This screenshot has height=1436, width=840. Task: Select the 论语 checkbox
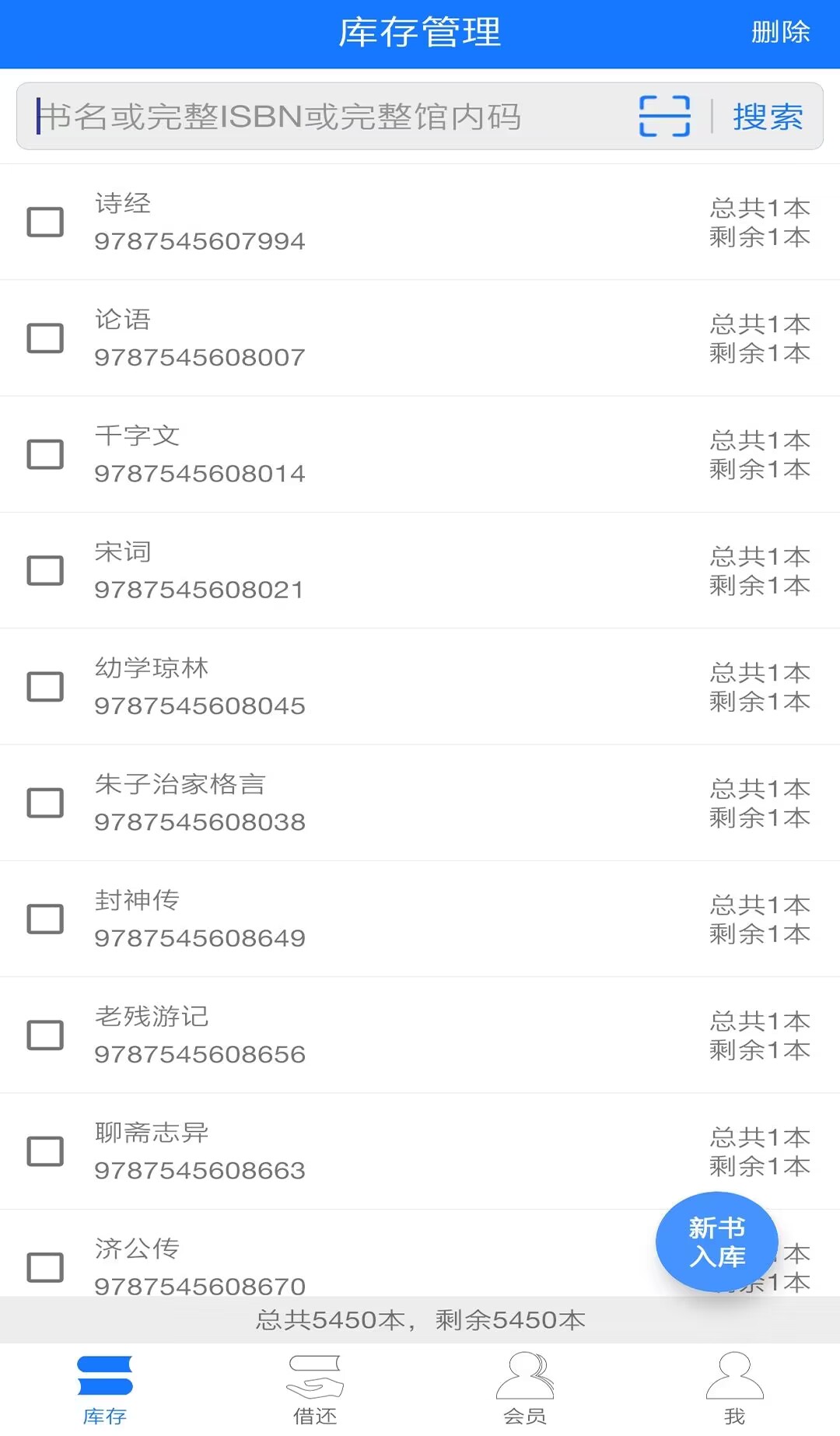(45, 338)
